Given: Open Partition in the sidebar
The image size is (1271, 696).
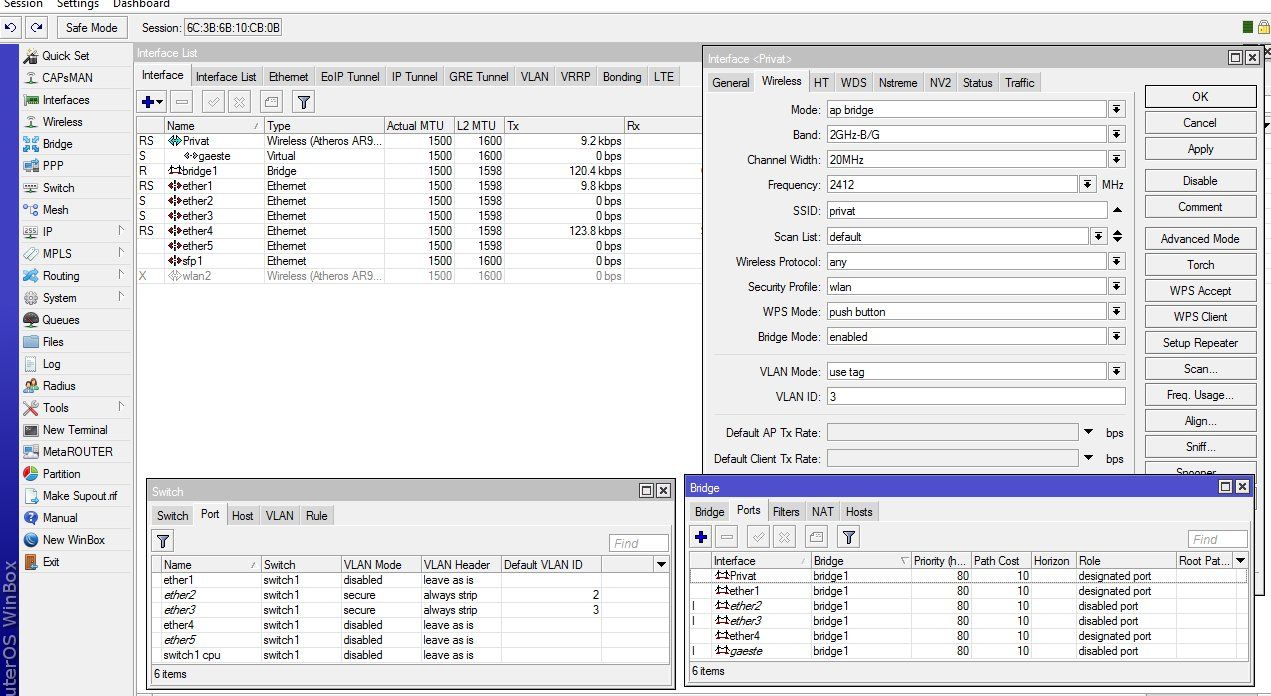Looking at the screenshot, I should (61, 474).
